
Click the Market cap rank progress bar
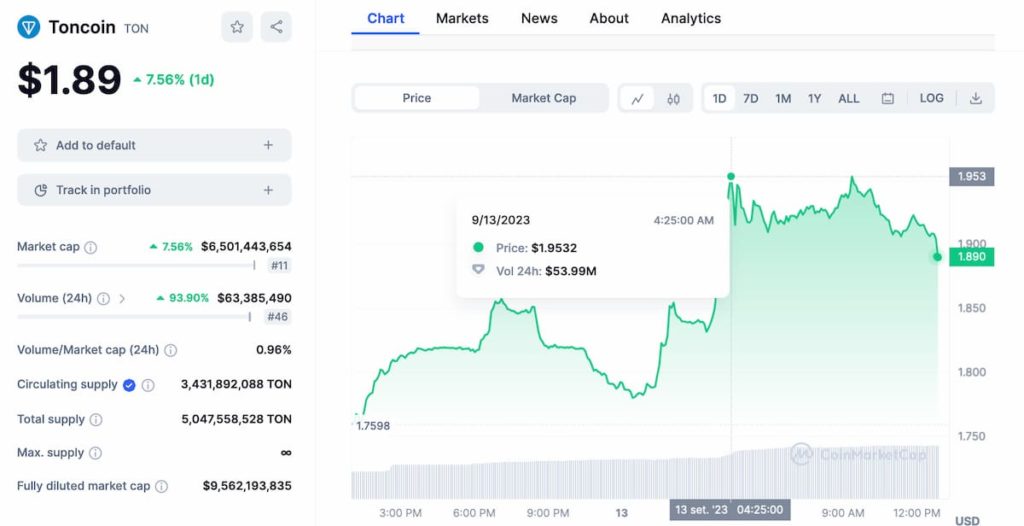tap(136, 265)
